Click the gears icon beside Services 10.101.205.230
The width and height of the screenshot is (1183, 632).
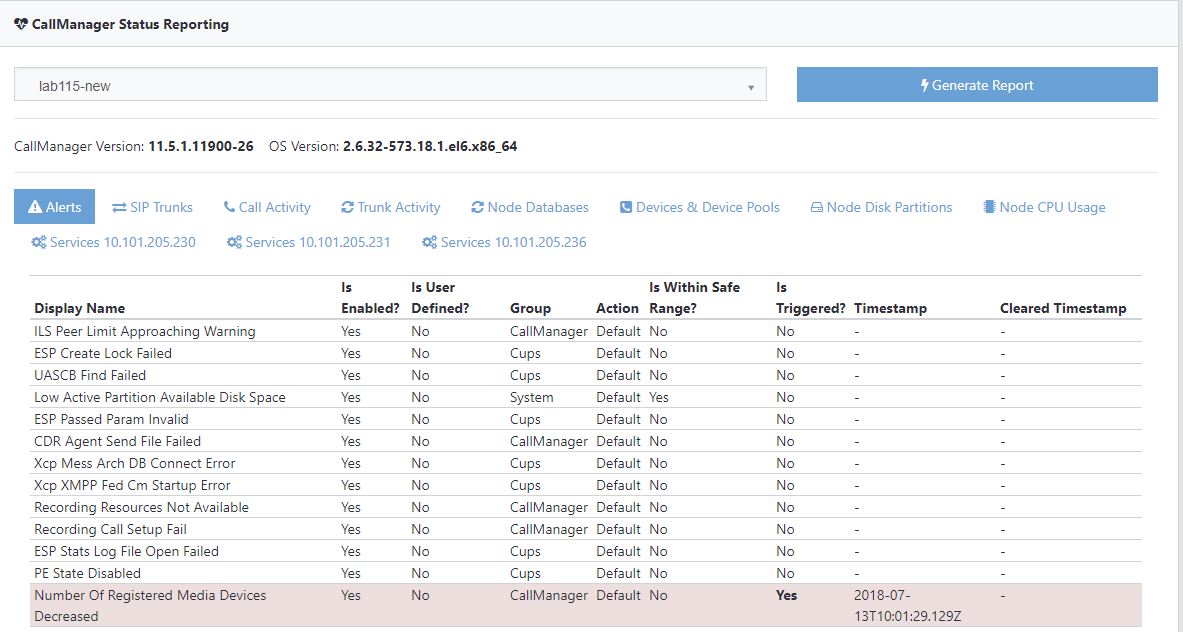tap(38, 242)
